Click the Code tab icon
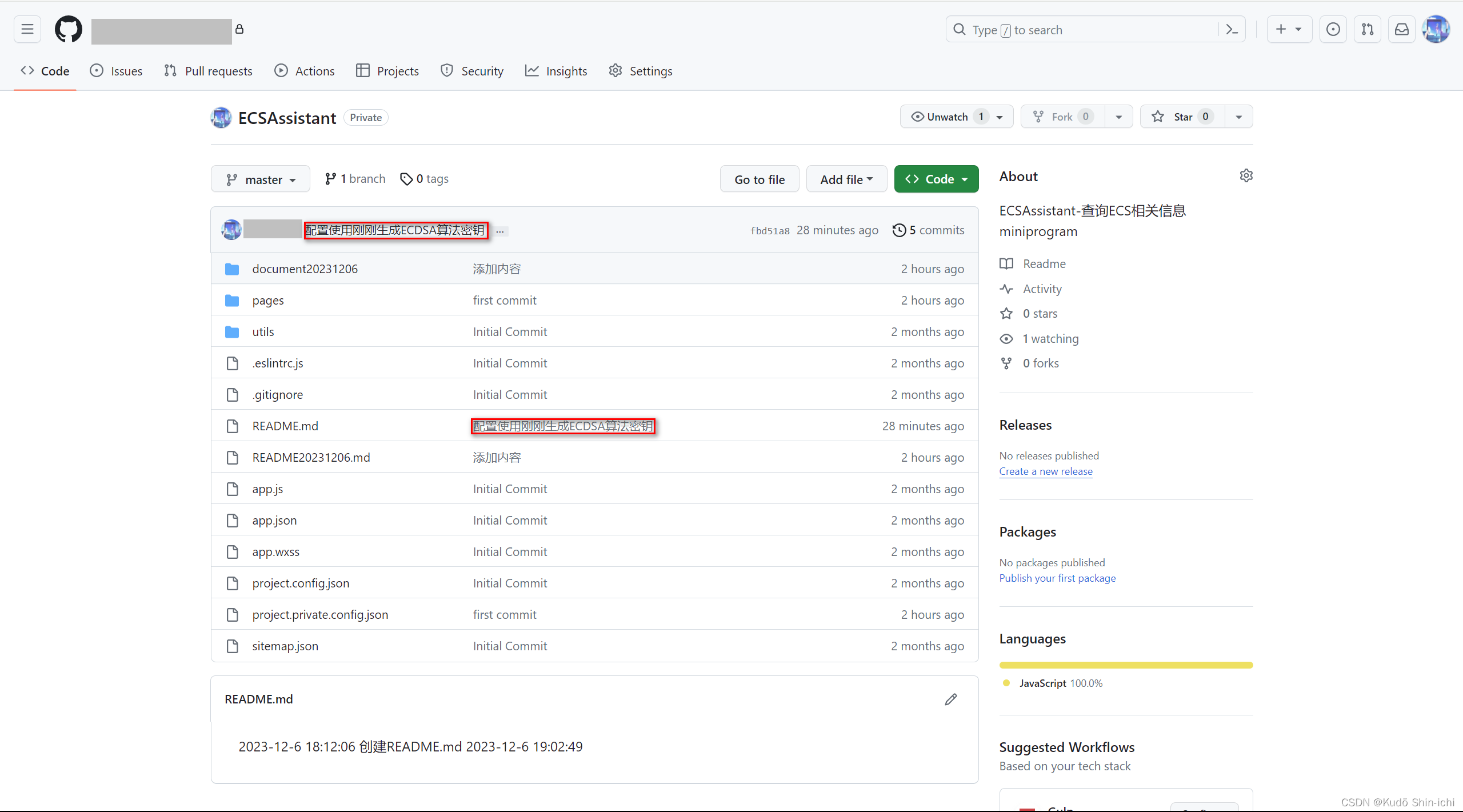1463x812 pixels. pyautogui.click(x=27, y=70)
